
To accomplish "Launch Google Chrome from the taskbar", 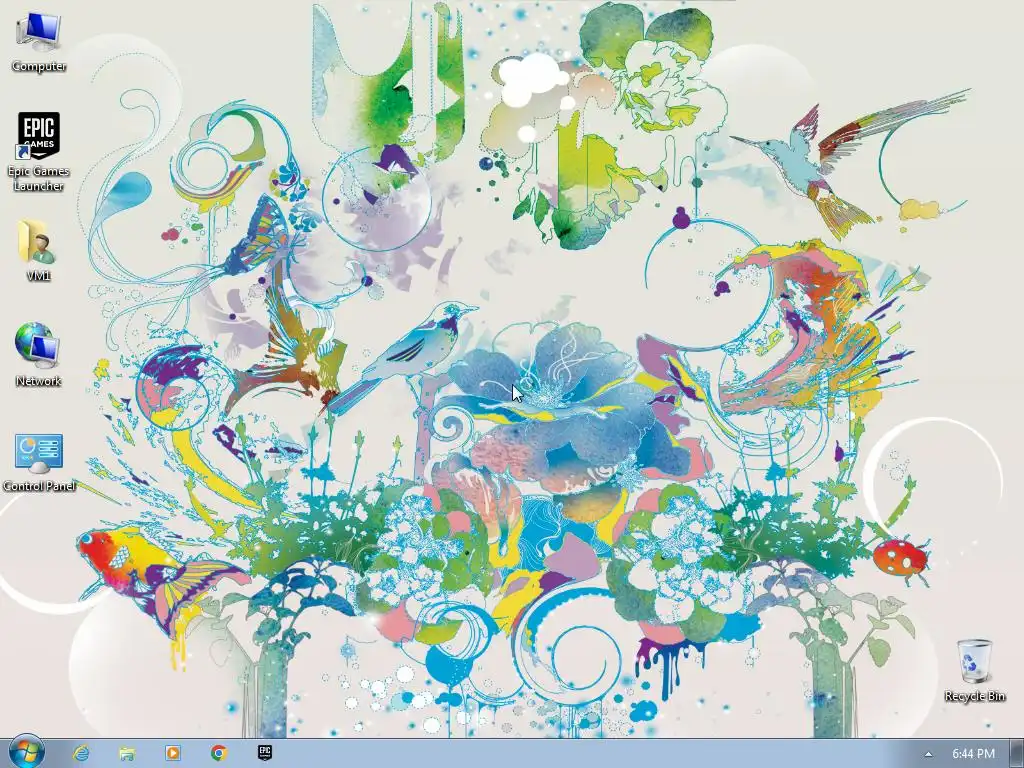I will [x=219, y=753].
